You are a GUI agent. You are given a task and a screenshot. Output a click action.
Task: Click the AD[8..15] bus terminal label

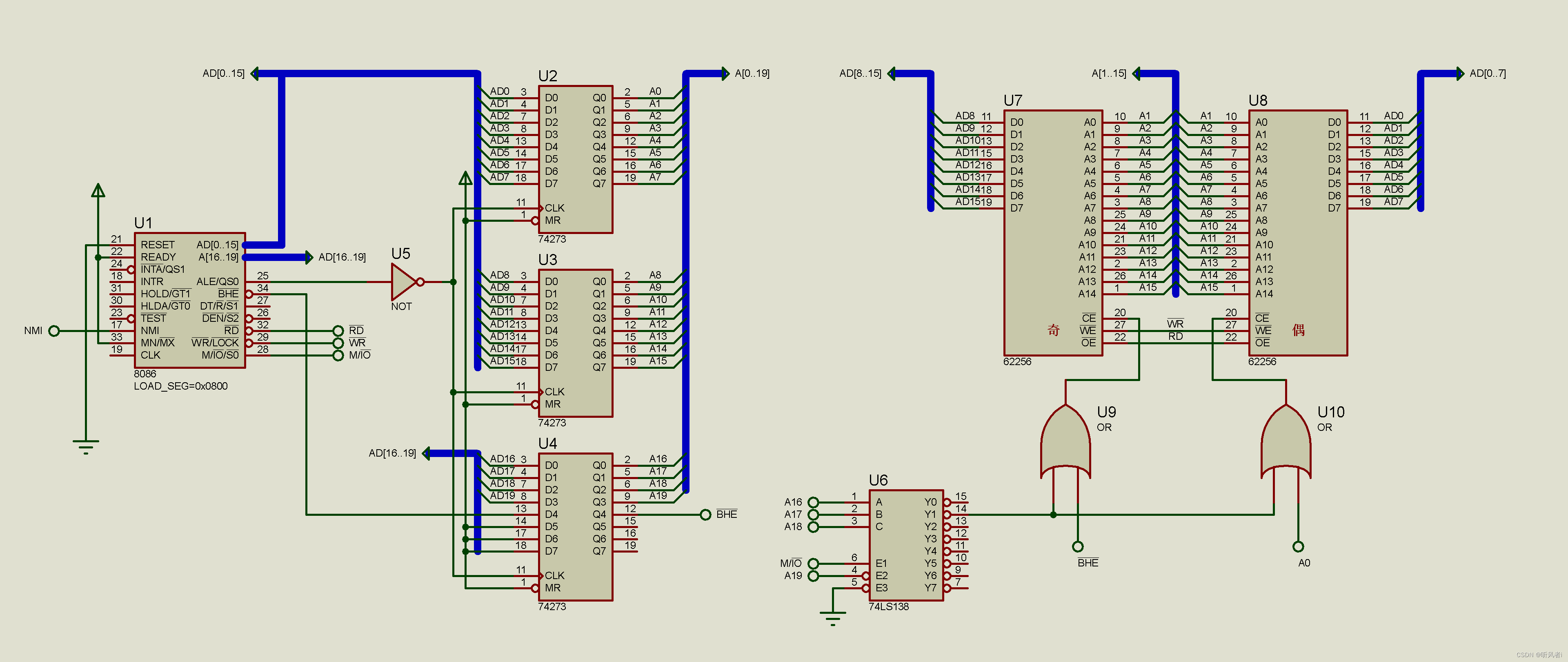(859, 74)
